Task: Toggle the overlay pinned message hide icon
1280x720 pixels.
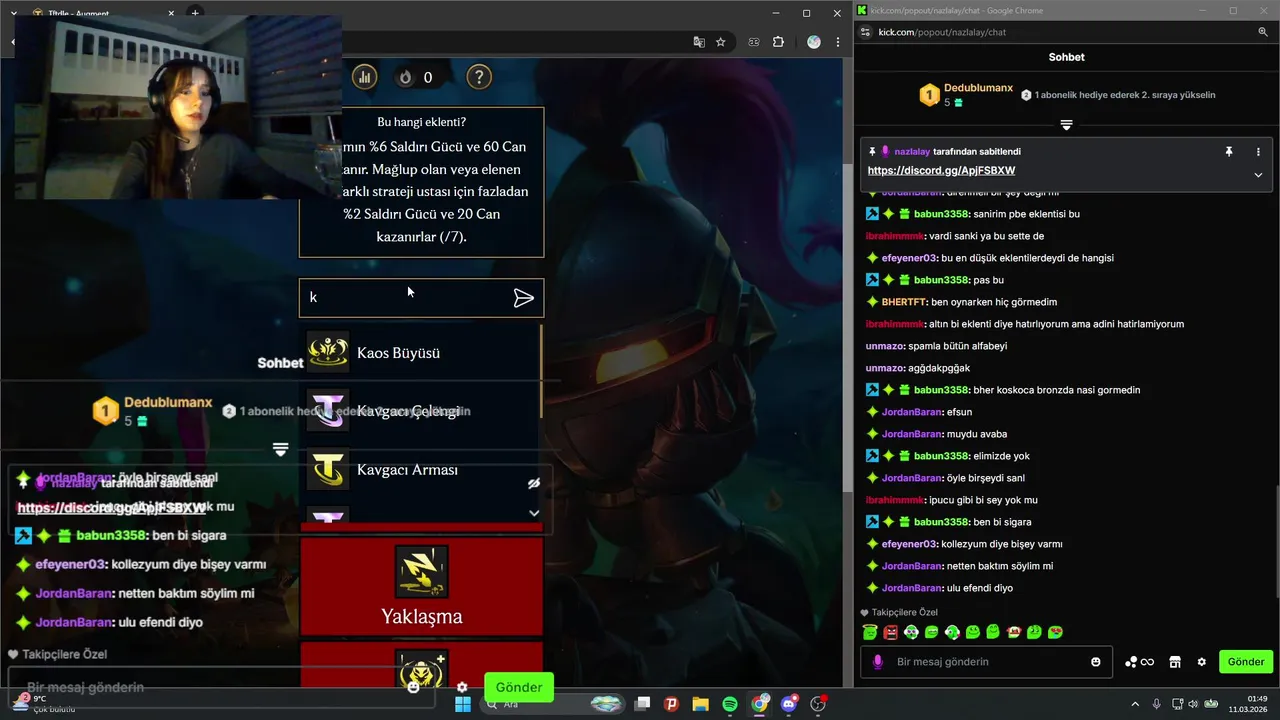Action: [x=534, y=483]
